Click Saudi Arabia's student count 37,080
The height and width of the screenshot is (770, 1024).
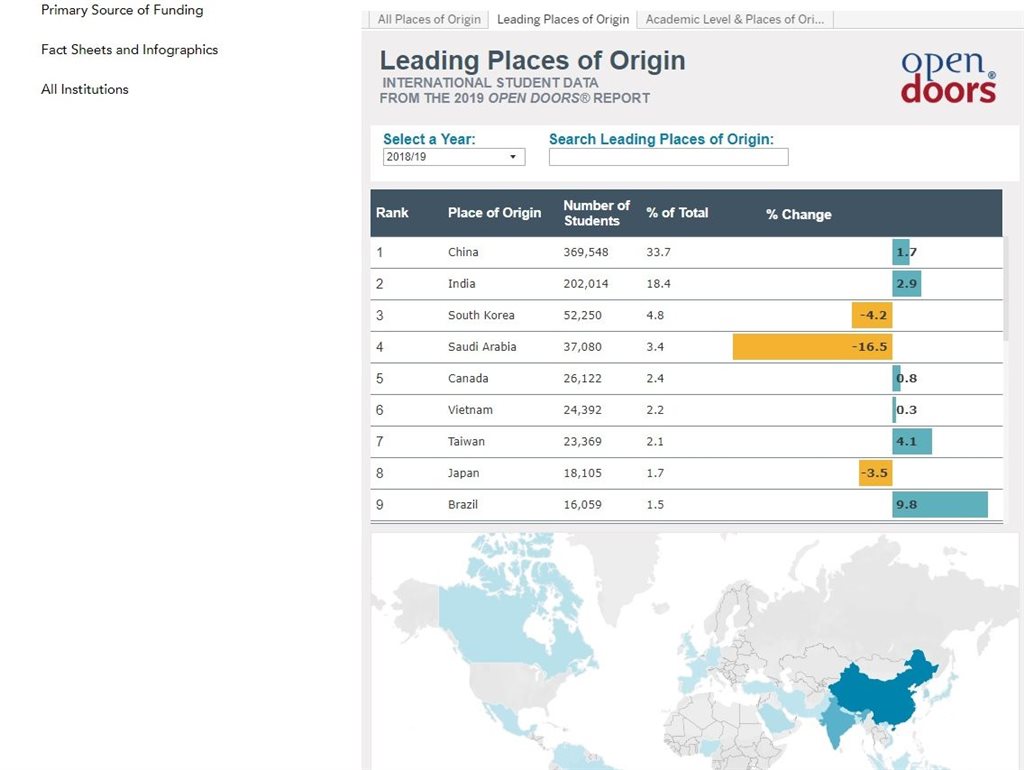(x=583, y=347)
